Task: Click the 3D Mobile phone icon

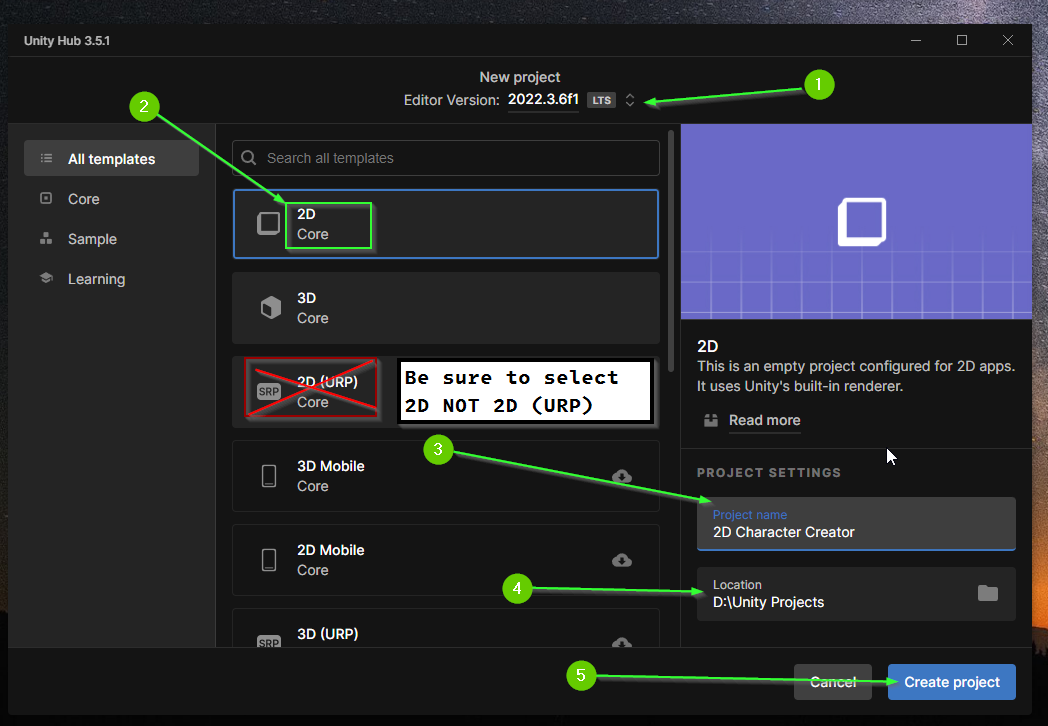Action: [x=268, y=476]
